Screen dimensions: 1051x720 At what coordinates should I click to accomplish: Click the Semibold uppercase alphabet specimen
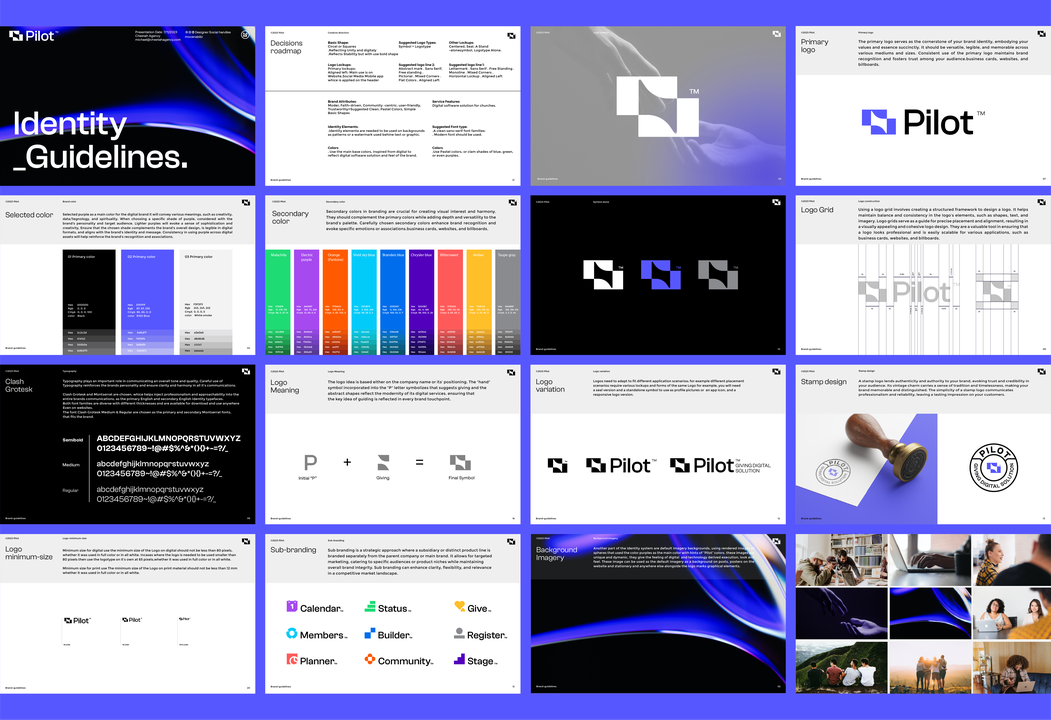pyautogui.click(x=168, y=438)
